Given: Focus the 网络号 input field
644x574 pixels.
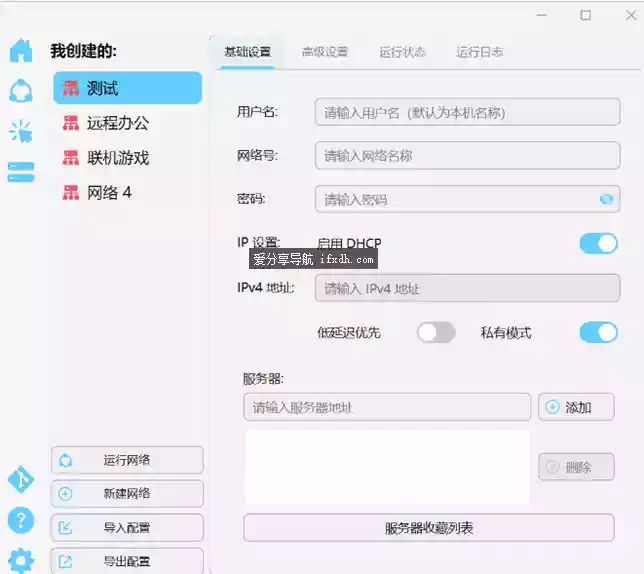Looking at the screenshot, I should (x=467, y=156).
